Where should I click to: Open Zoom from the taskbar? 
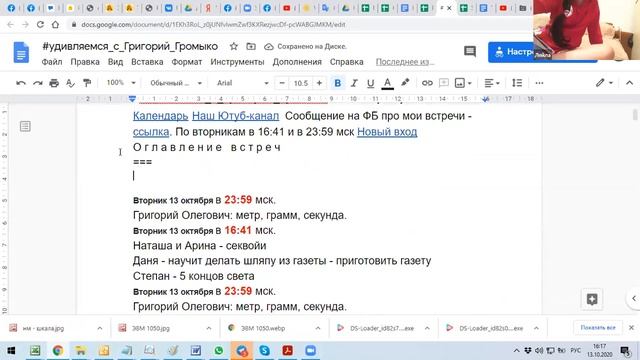310,351
